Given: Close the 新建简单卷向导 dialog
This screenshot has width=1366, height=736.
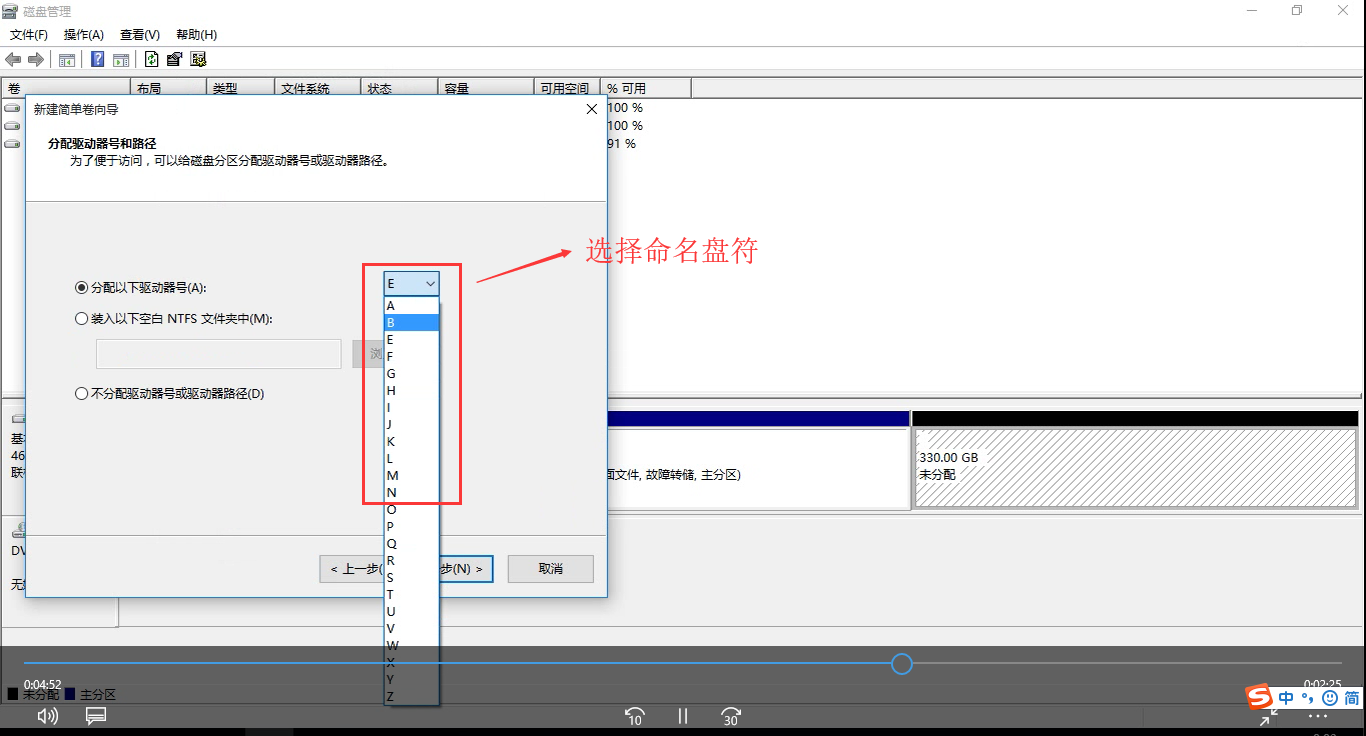Looking at the screenshot, I should click(591, 109).
